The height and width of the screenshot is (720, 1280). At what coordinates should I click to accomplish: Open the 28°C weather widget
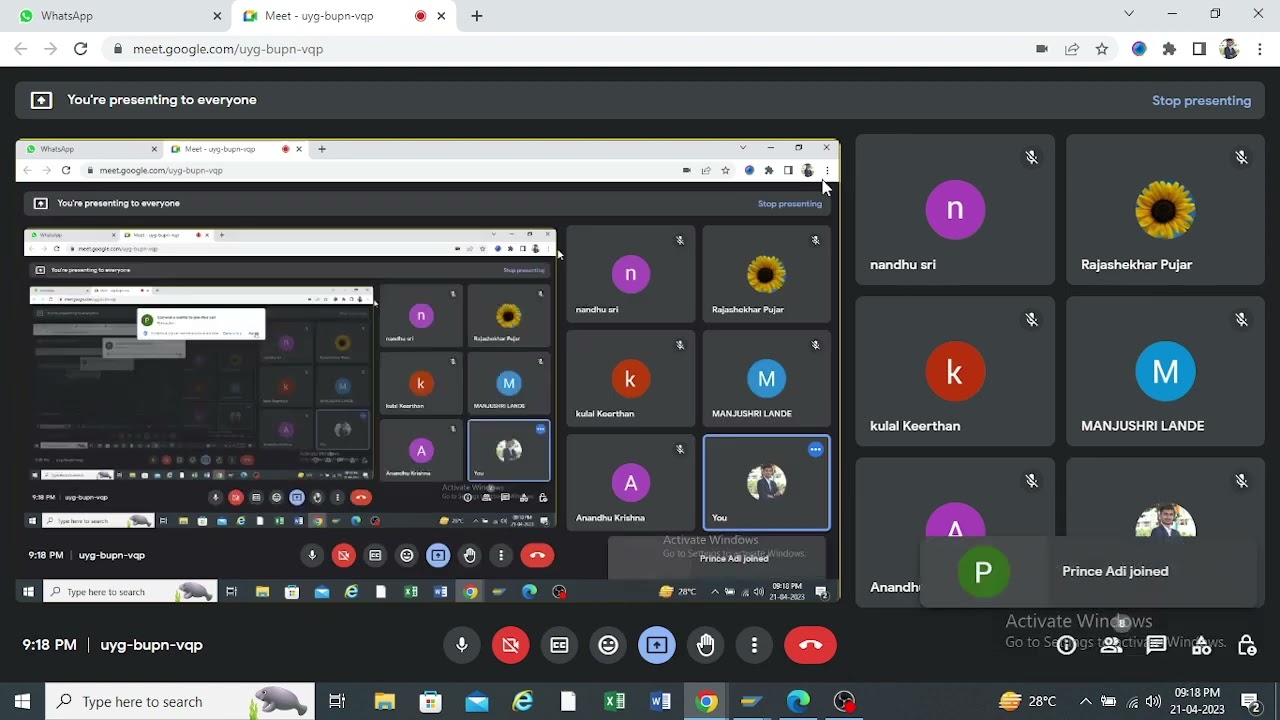(x=1027, y=701)
